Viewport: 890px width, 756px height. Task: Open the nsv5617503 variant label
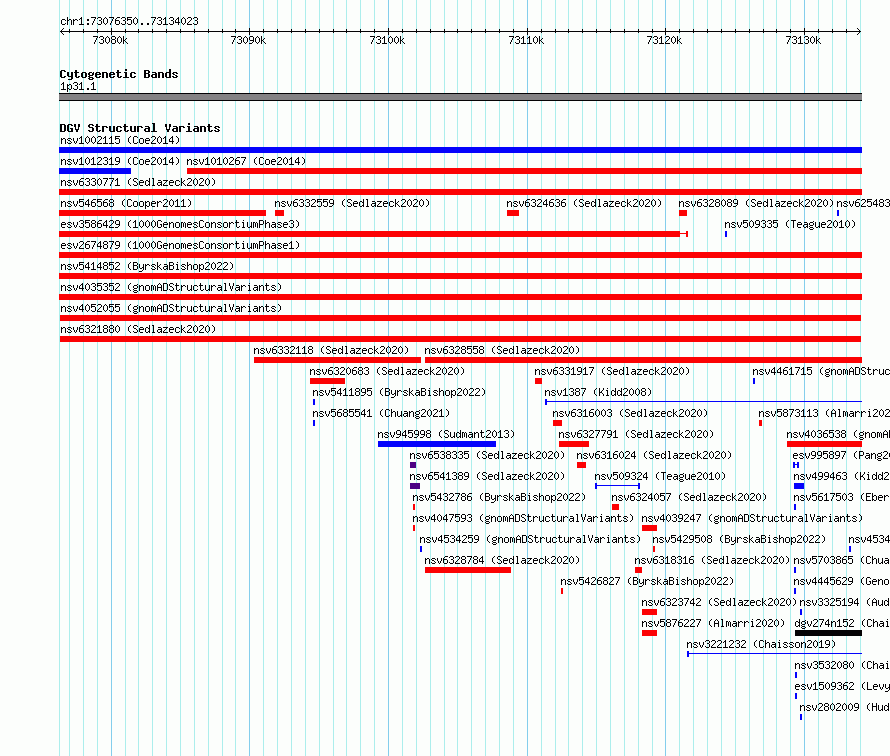(x=841, y=497)
